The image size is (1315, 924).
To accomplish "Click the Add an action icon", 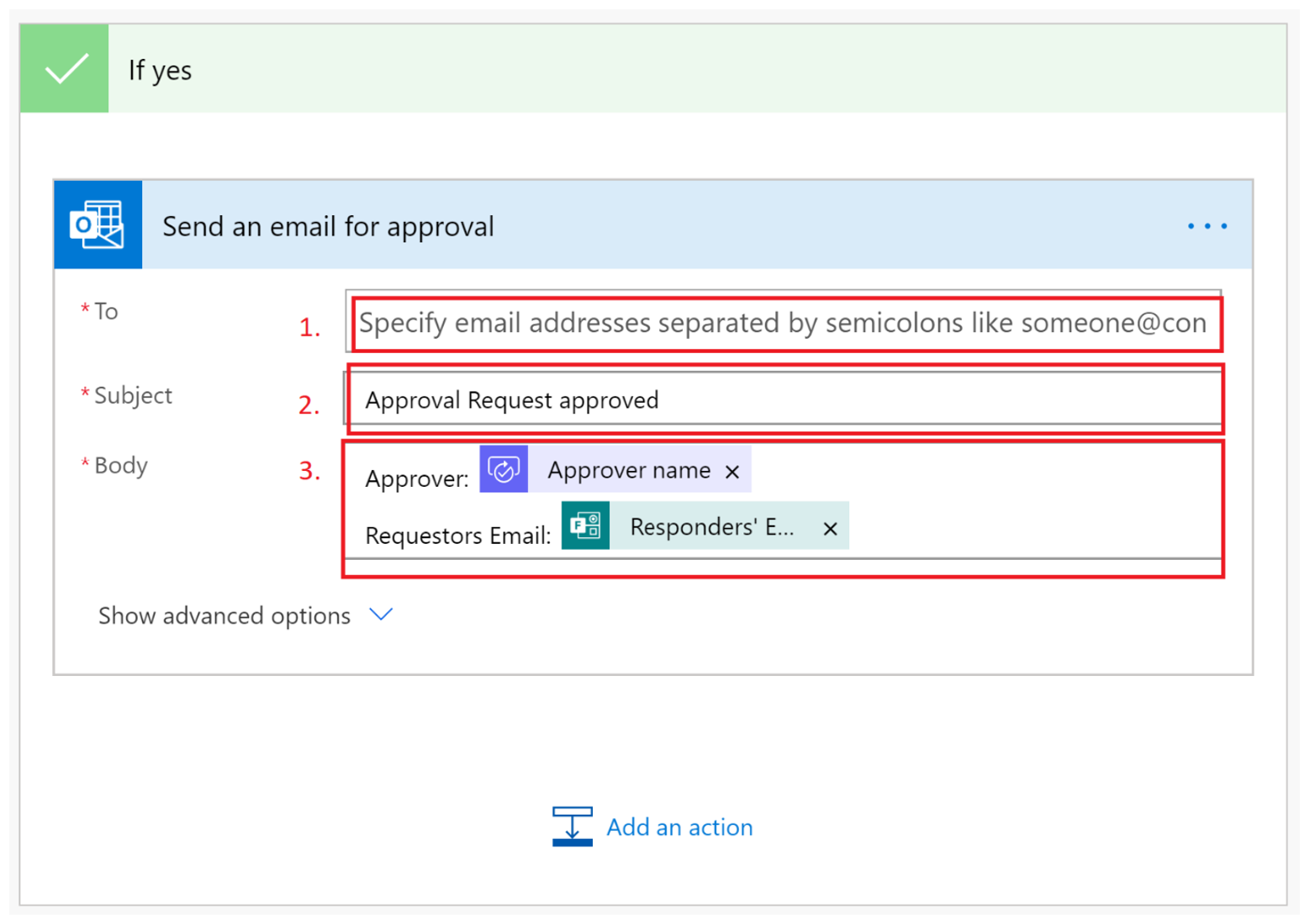I will pos(573,826).
